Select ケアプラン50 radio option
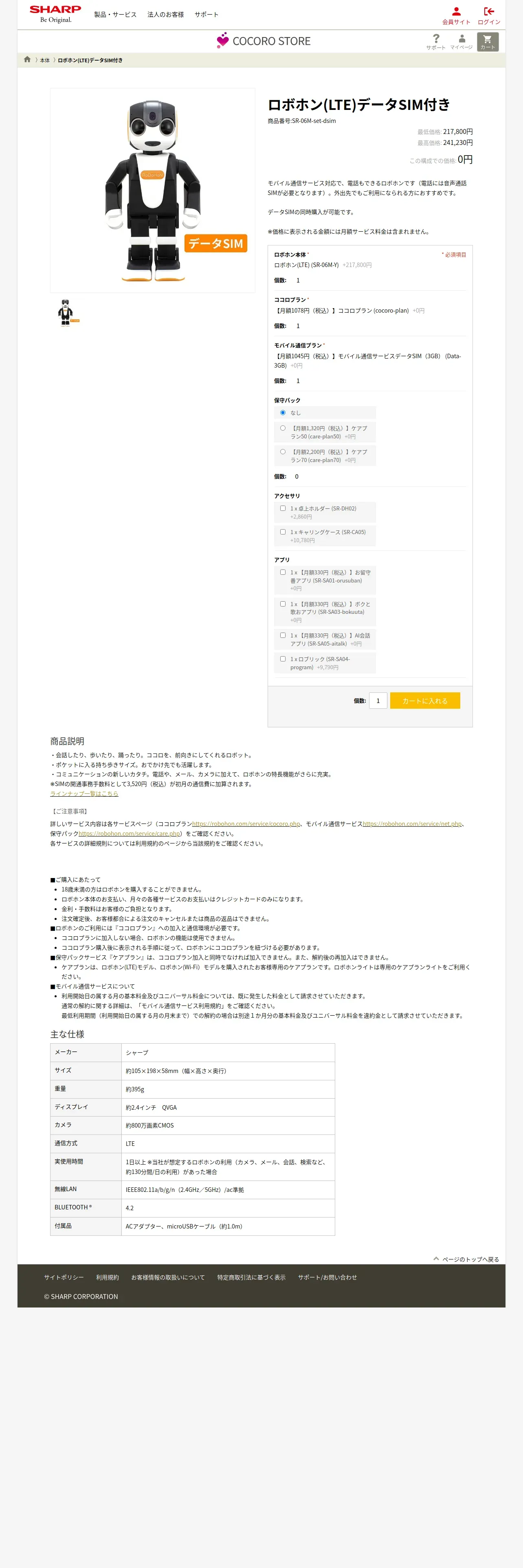523x1568 pixels. [283, 428]
